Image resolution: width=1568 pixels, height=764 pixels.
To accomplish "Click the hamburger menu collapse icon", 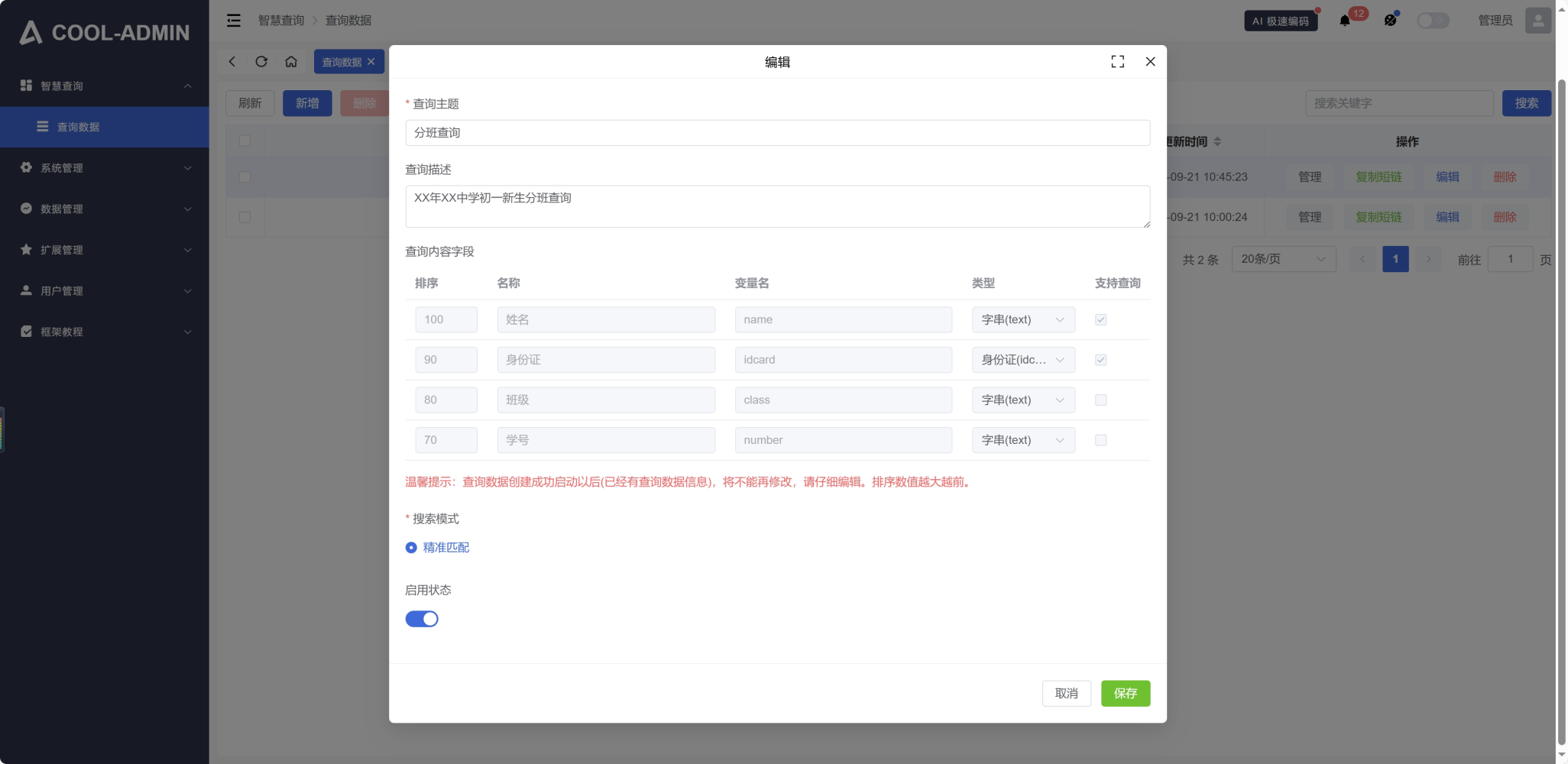I will point(234,21).
